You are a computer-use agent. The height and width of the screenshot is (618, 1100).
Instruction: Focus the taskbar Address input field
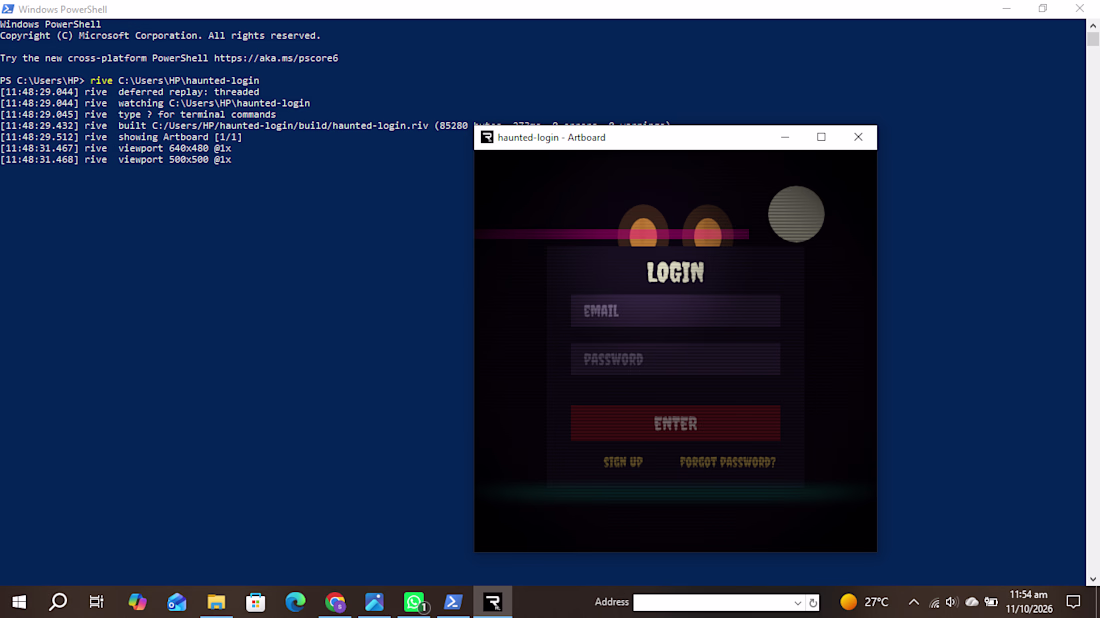pos(713,603)
